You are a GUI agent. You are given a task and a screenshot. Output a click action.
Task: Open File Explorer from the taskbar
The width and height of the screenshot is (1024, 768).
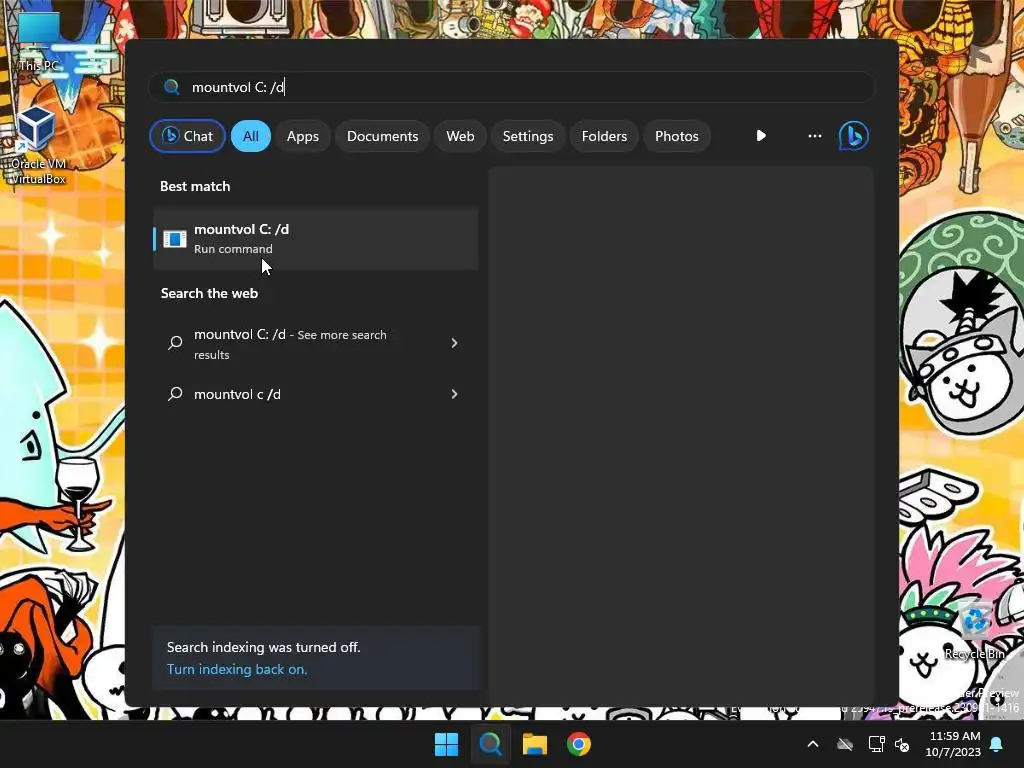tap(535, 744)
